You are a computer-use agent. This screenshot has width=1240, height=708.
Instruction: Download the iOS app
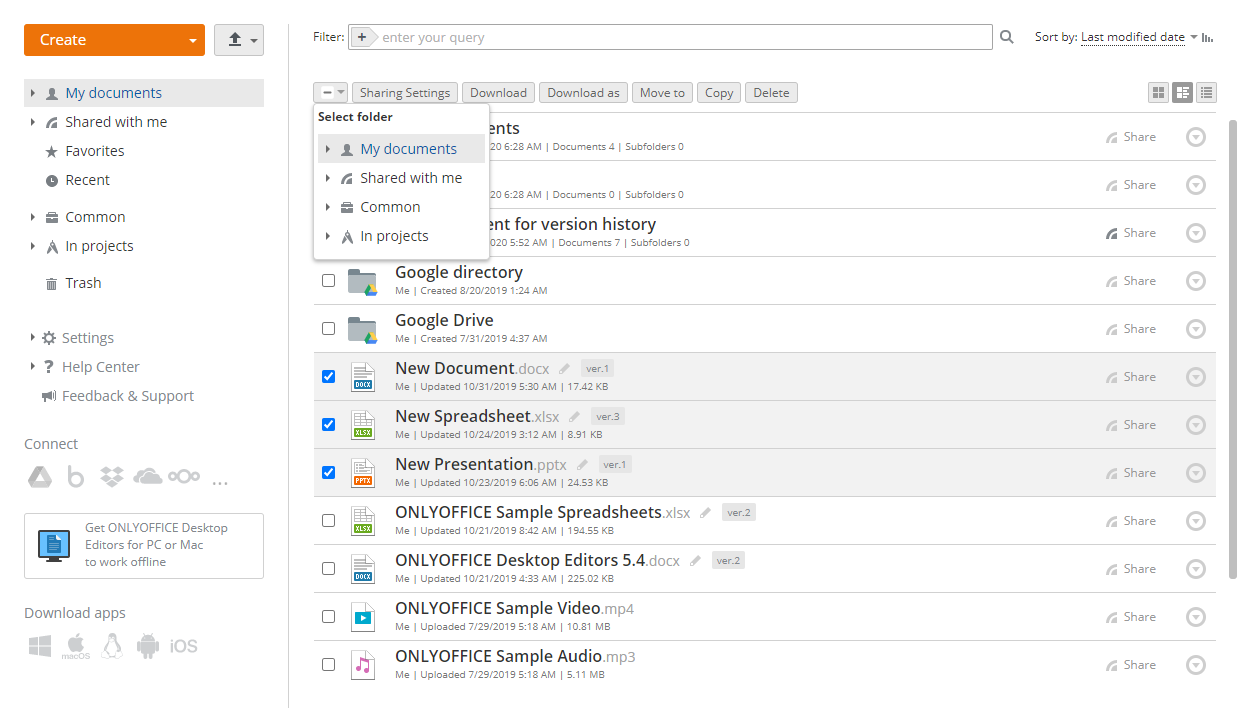click(x=184, y=646)
